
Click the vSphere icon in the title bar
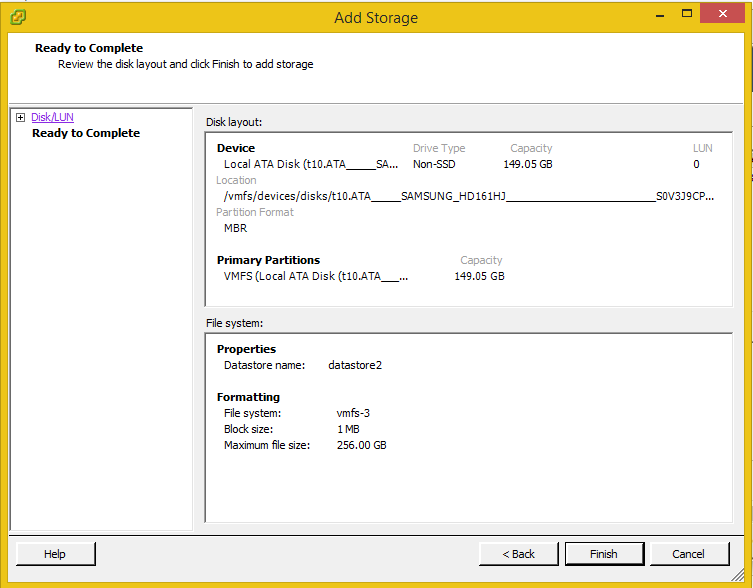click(x=18, y=17)
